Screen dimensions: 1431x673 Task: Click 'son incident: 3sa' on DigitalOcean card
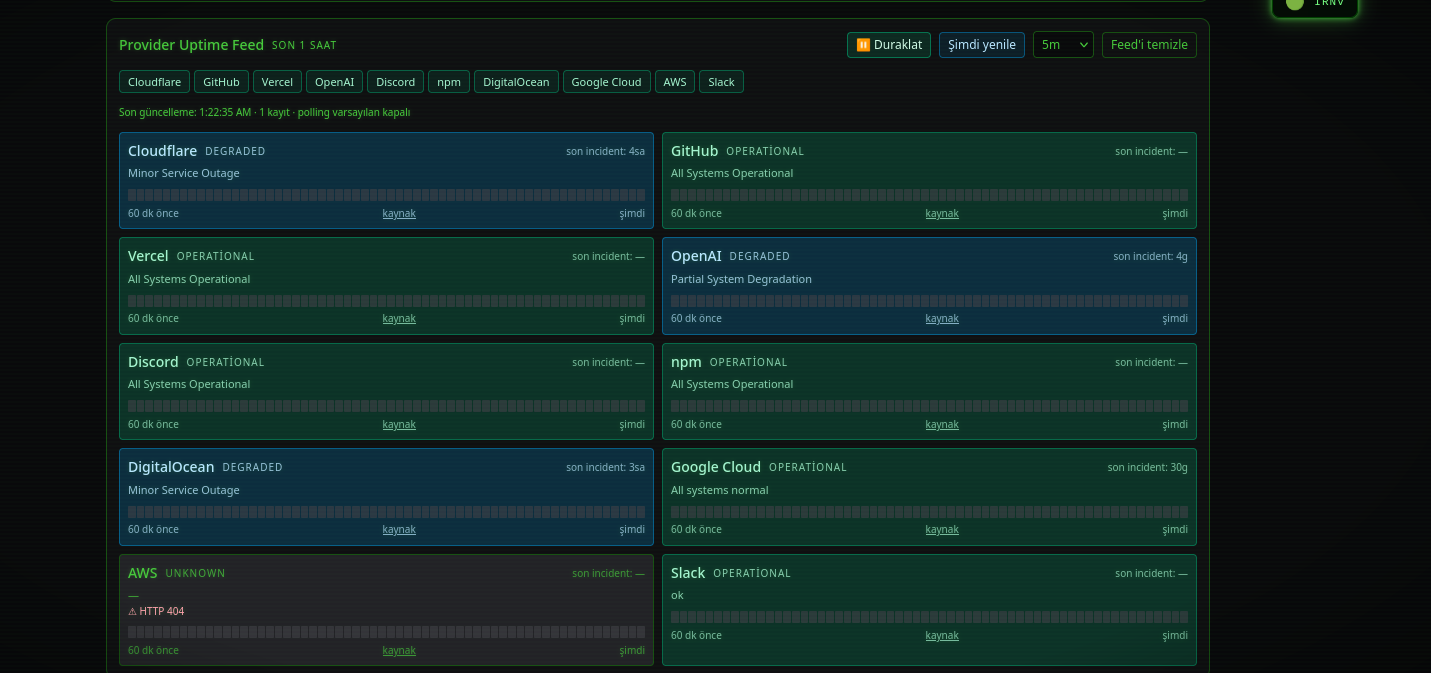(605, 467)
